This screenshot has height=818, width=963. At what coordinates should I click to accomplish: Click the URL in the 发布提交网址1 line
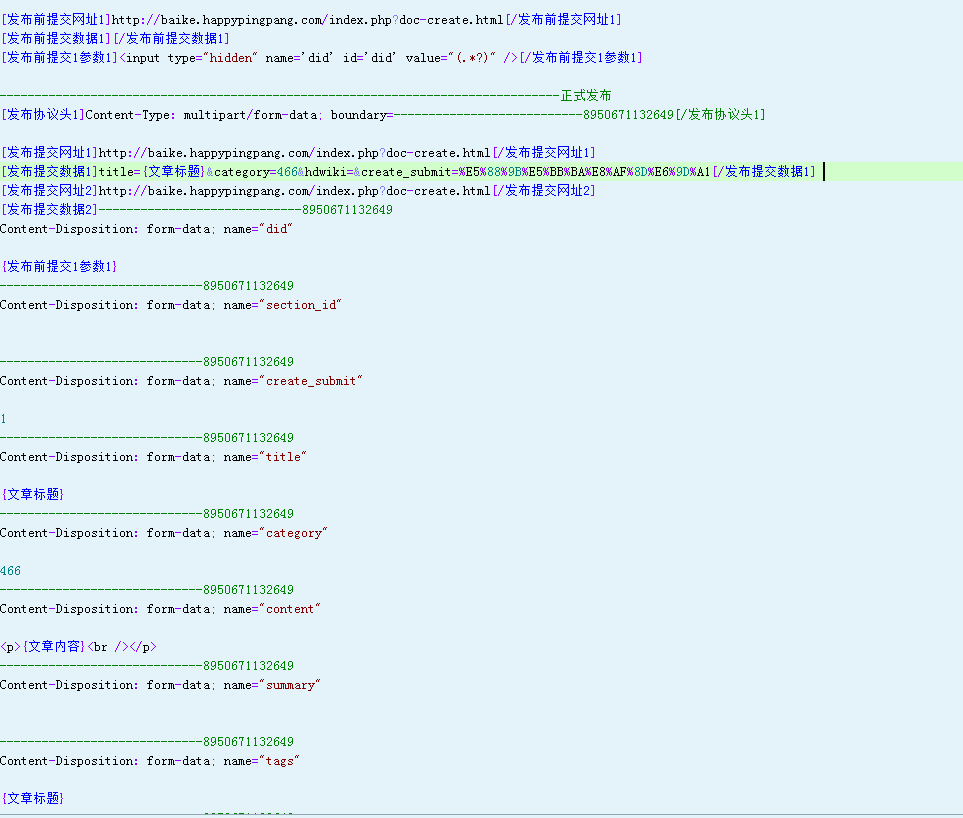coord(294,153)
